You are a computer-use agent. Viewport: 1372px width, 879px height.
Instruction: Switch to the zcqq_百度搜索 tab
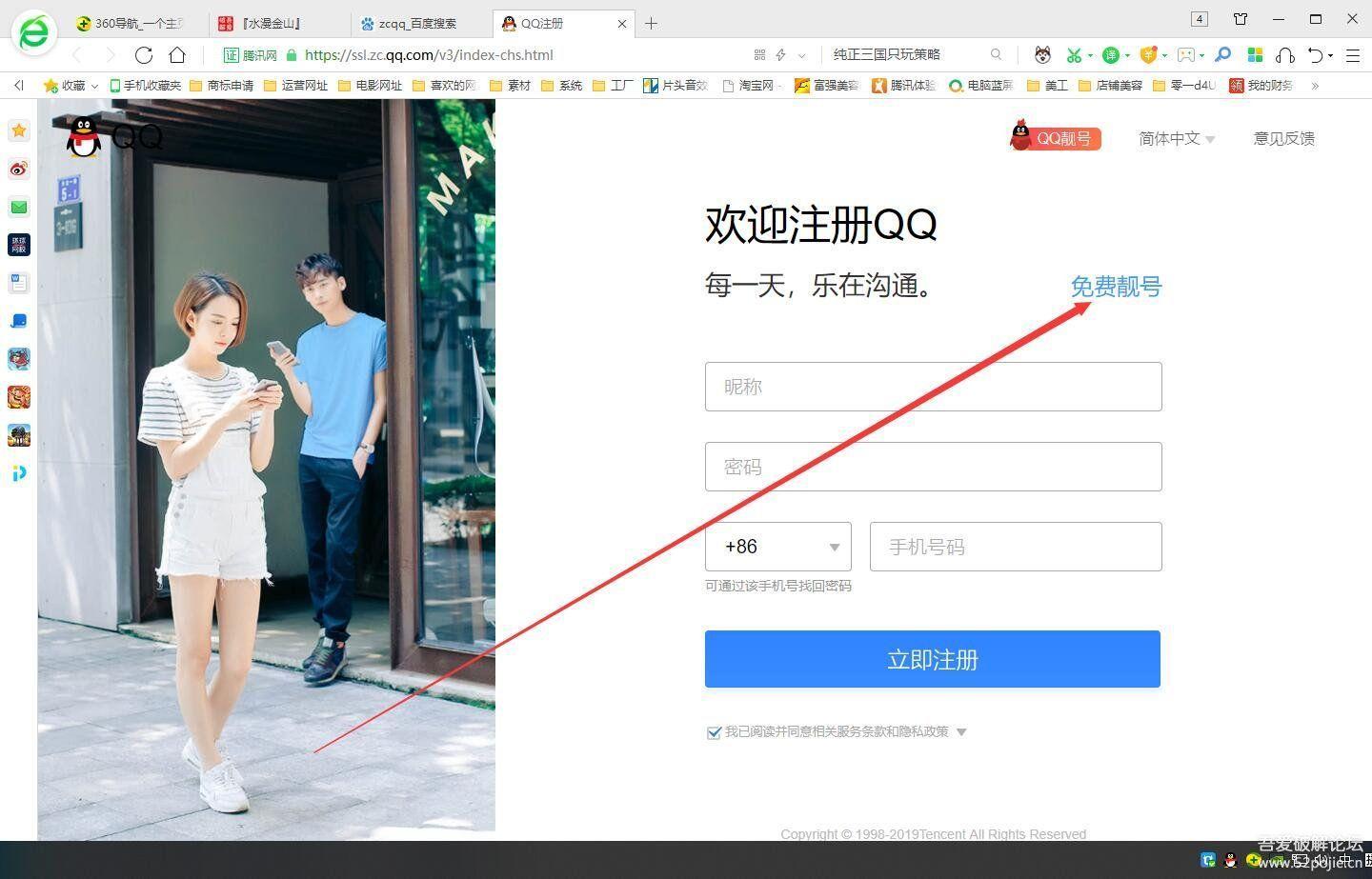pyautogui.click(x=417, y=24)
